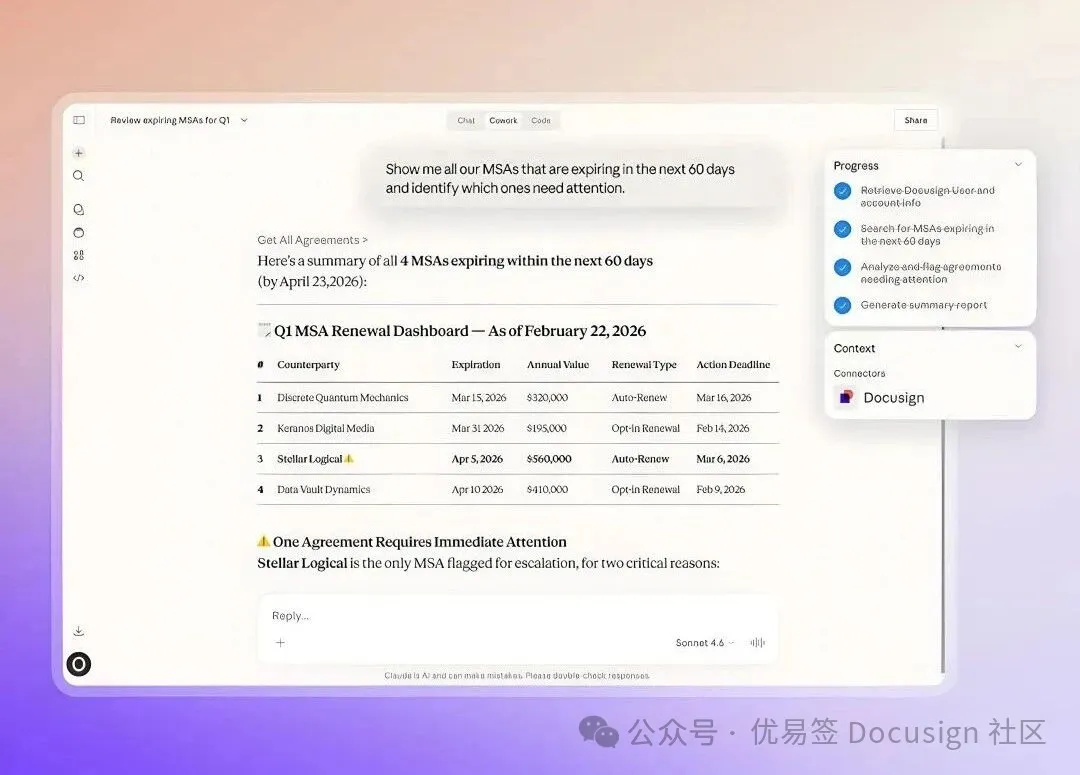Open the Sonnet 4.6 model selector
The height and width of the screenshot is (775, 1080).
(704, 643)
